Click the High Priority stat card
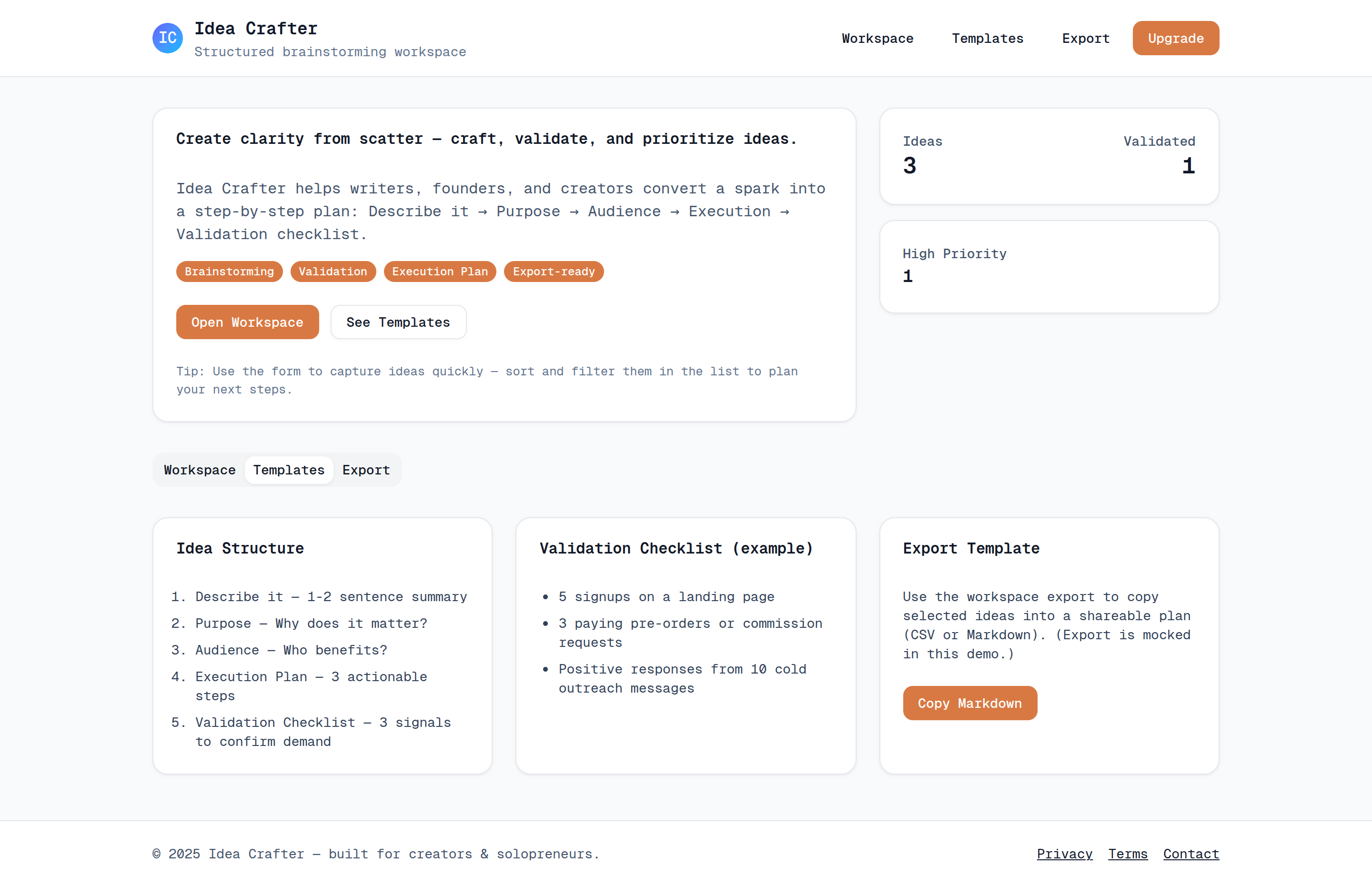1372x886 pixels. pos(1049,266)
